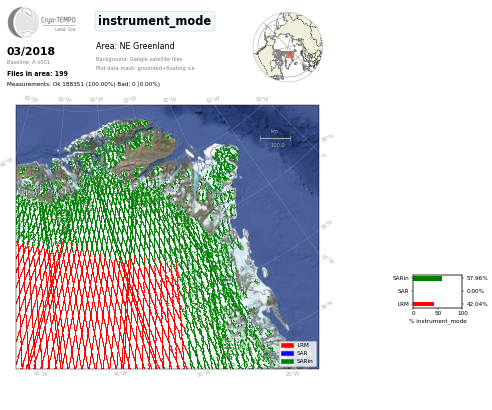Click the red LRM percentage bar
Screen dimensions: 492x410
(x=424, y=304)
